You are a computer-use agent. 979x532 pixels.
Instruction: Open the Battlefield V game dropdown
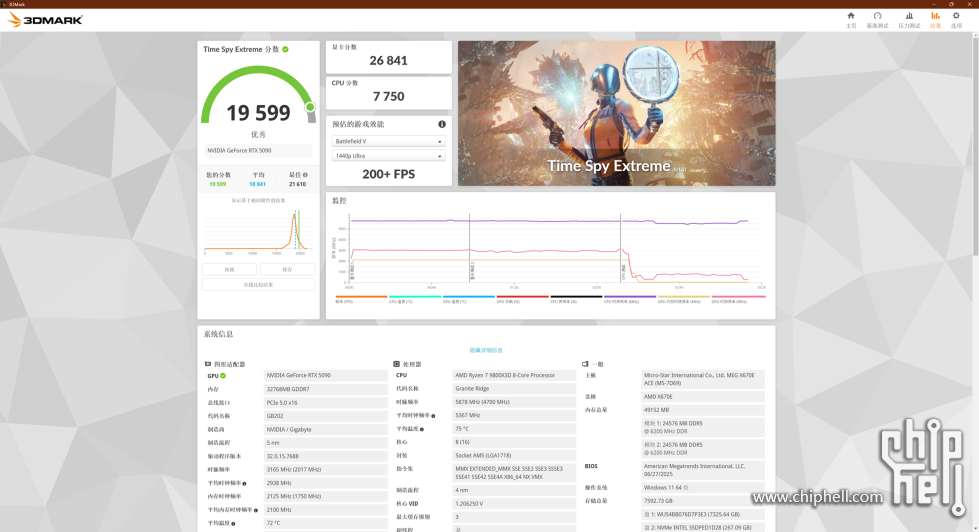[x=388, y=141]
